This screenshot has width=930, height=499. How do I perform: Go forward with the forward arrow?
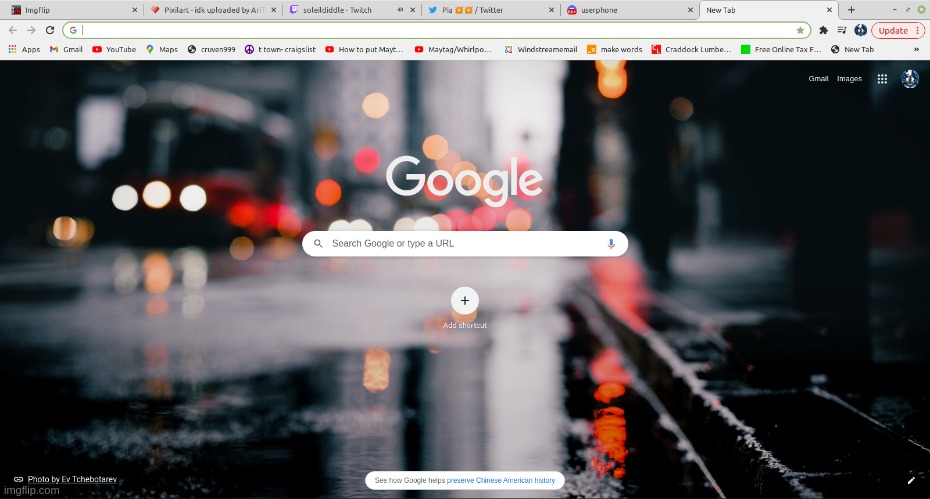[x=31, y=30]
